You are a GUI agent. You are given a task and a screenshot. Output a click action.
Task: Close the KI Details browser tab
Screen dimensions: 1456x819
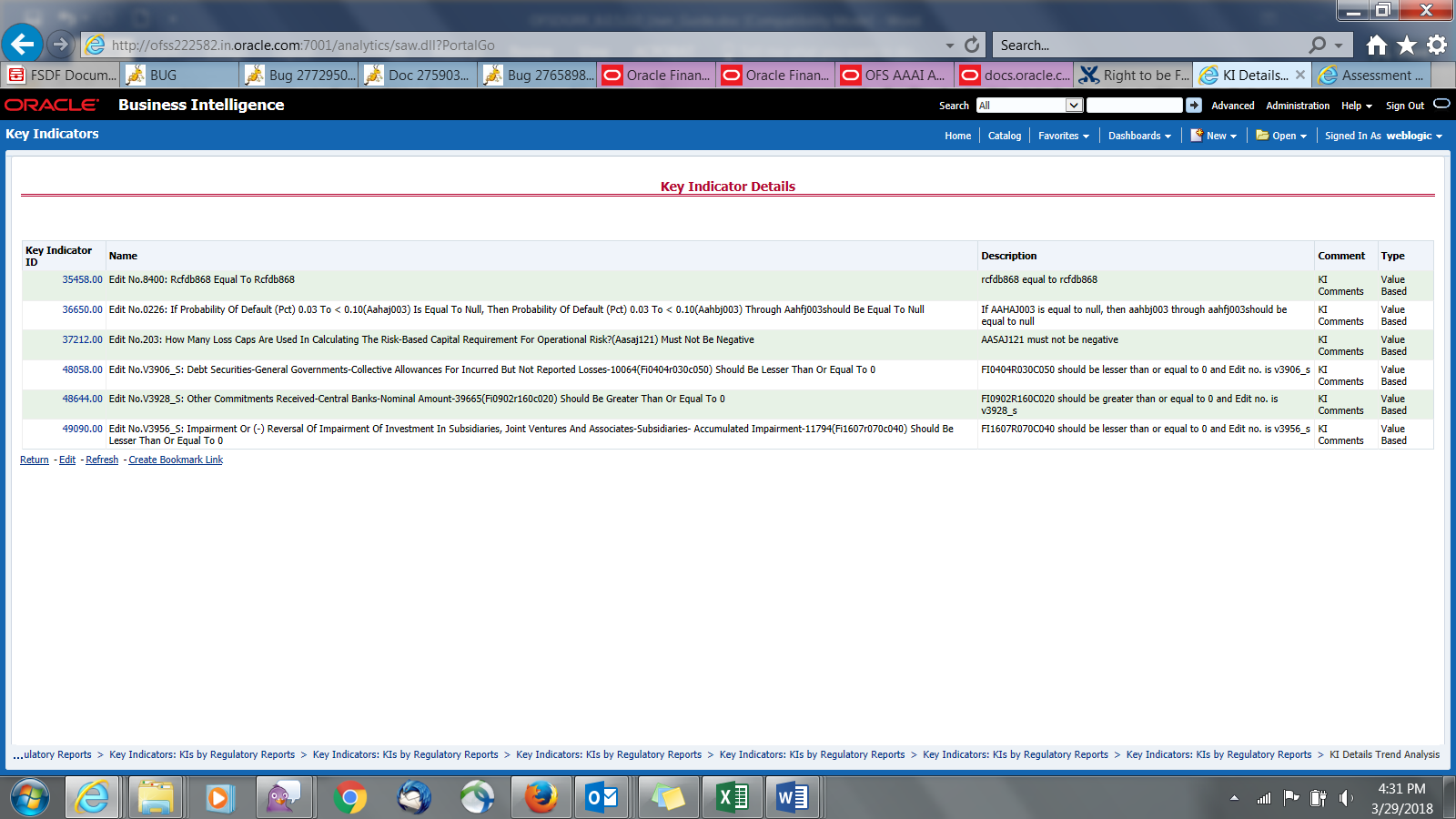pyautogui.click(x=1300, y=75)
